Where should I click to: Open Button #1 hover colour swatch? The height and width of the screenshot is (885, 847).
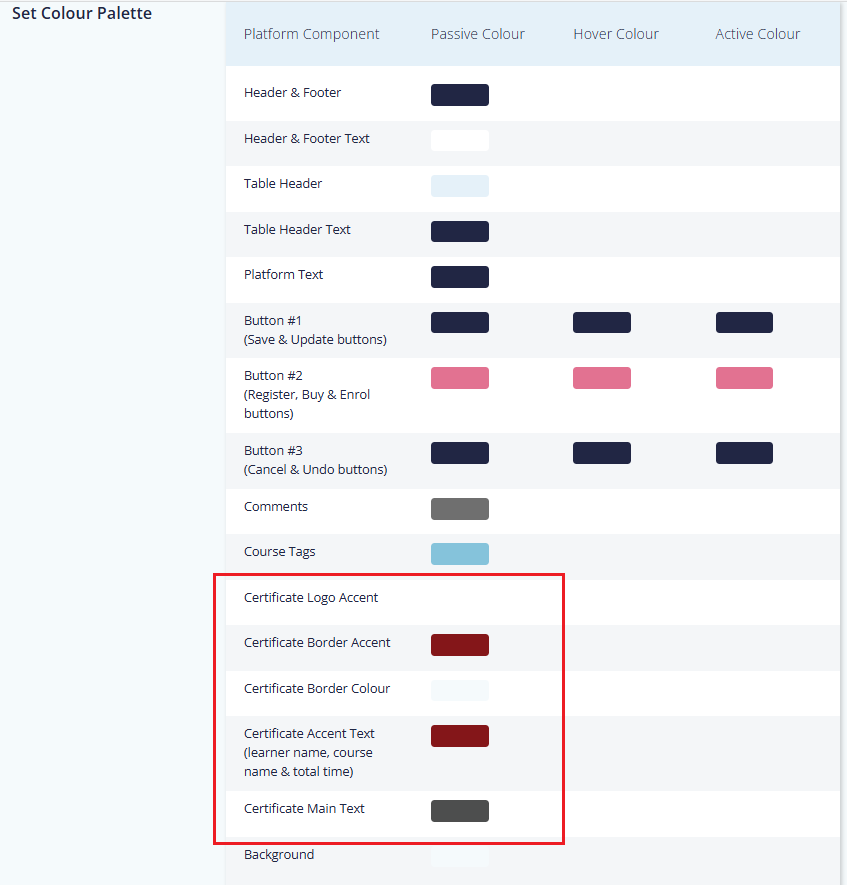602,322
